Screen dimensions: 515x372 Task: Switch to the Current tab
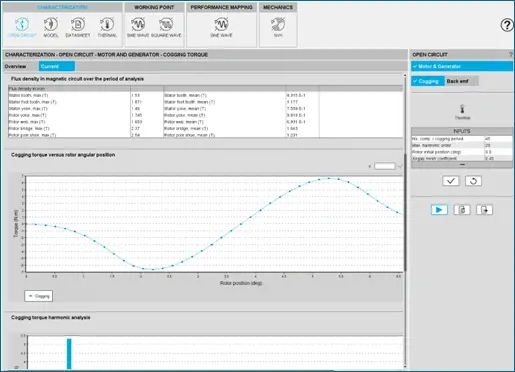coord(56,66)
